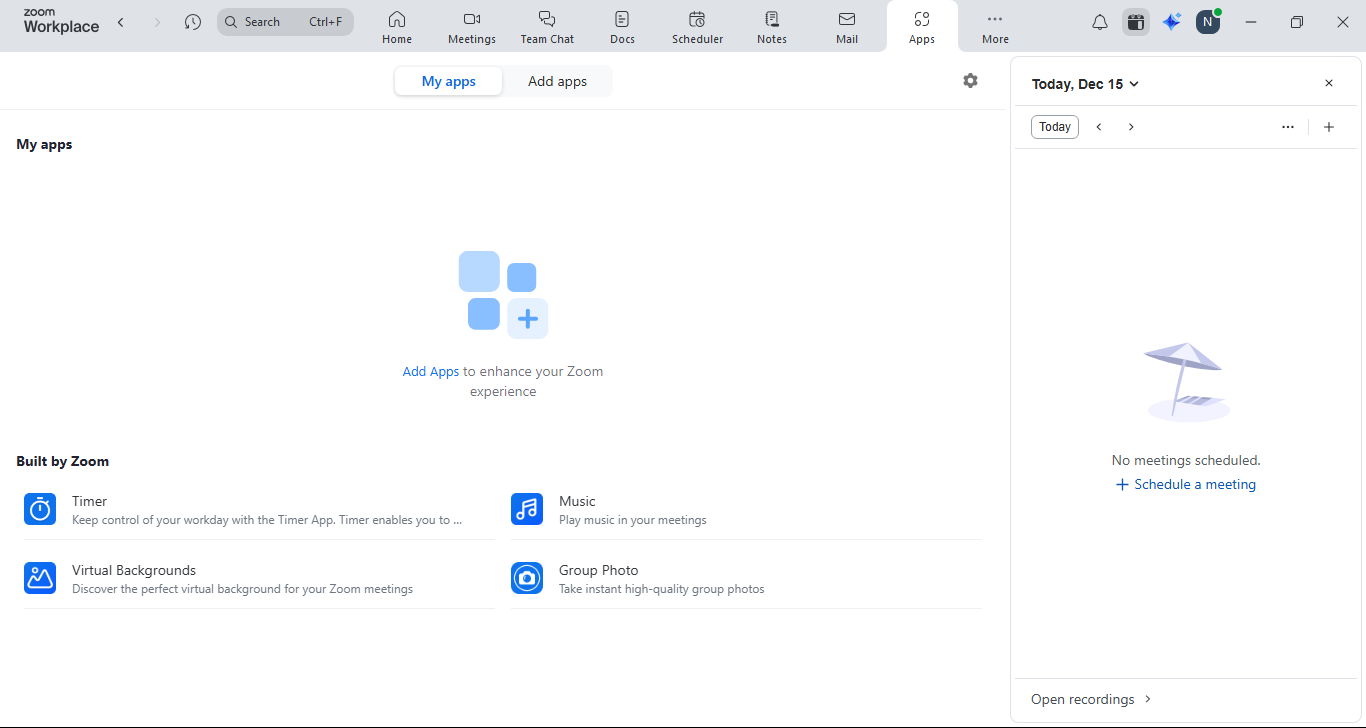Viewport: 1366px width, 728px height.
Task: Open the history clock icon
Action: click(x=193, y=22)
